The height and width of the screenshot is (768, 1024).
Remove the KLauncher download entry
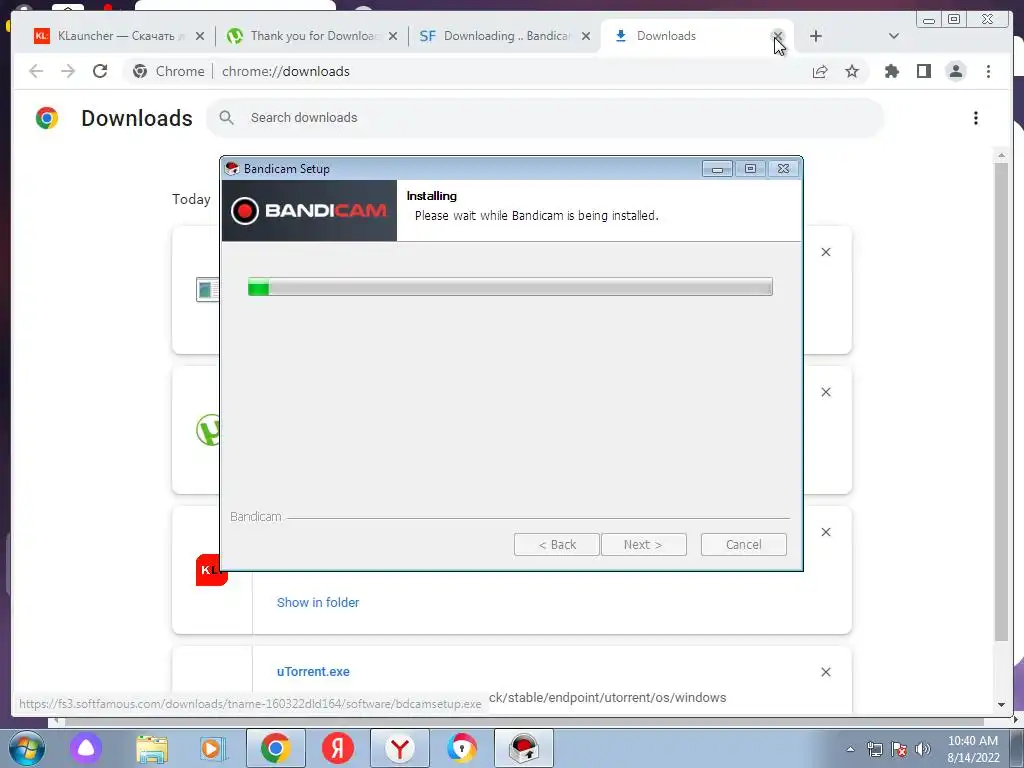(825, 532)
